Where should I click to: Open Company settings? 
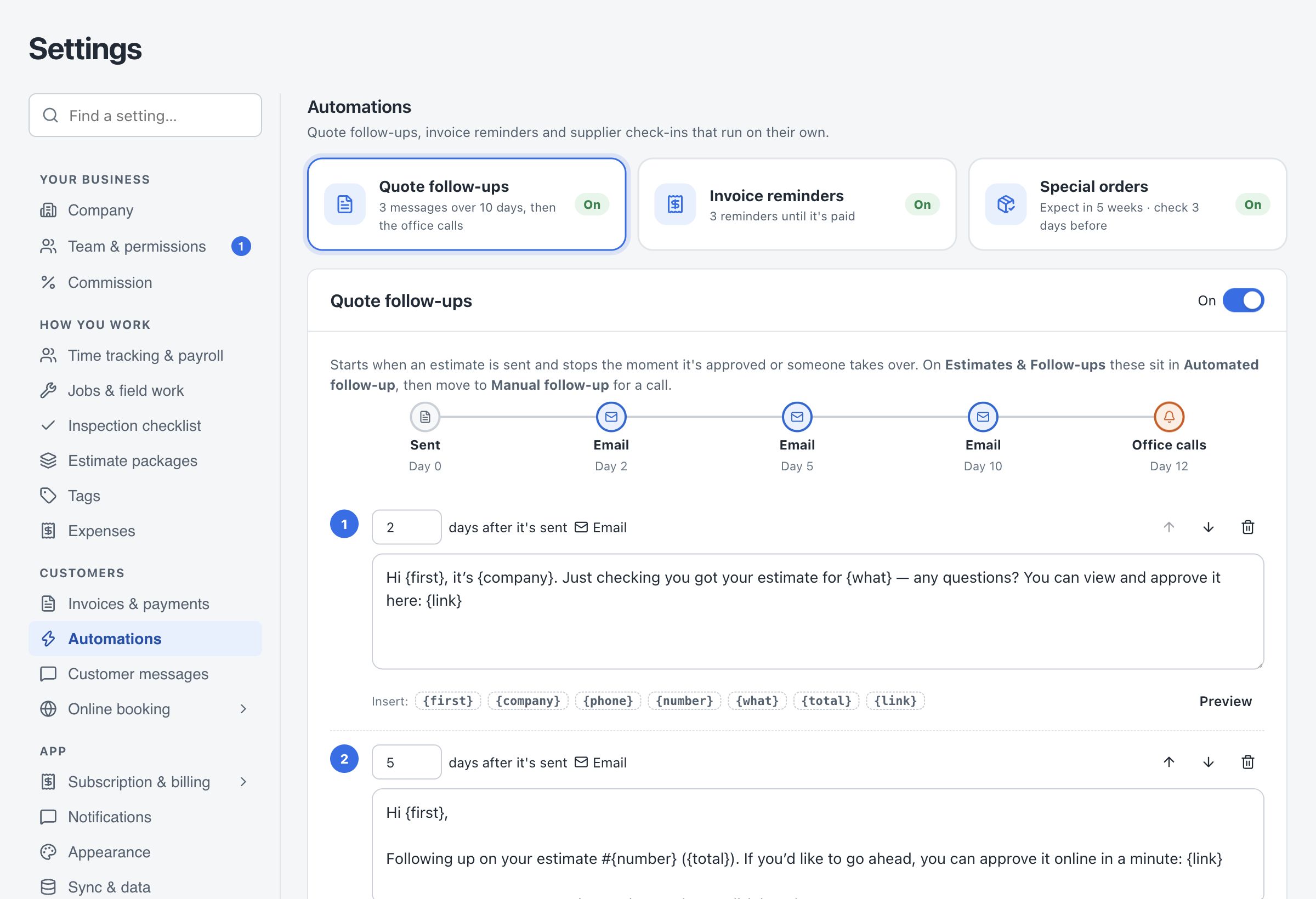point(145,210)
